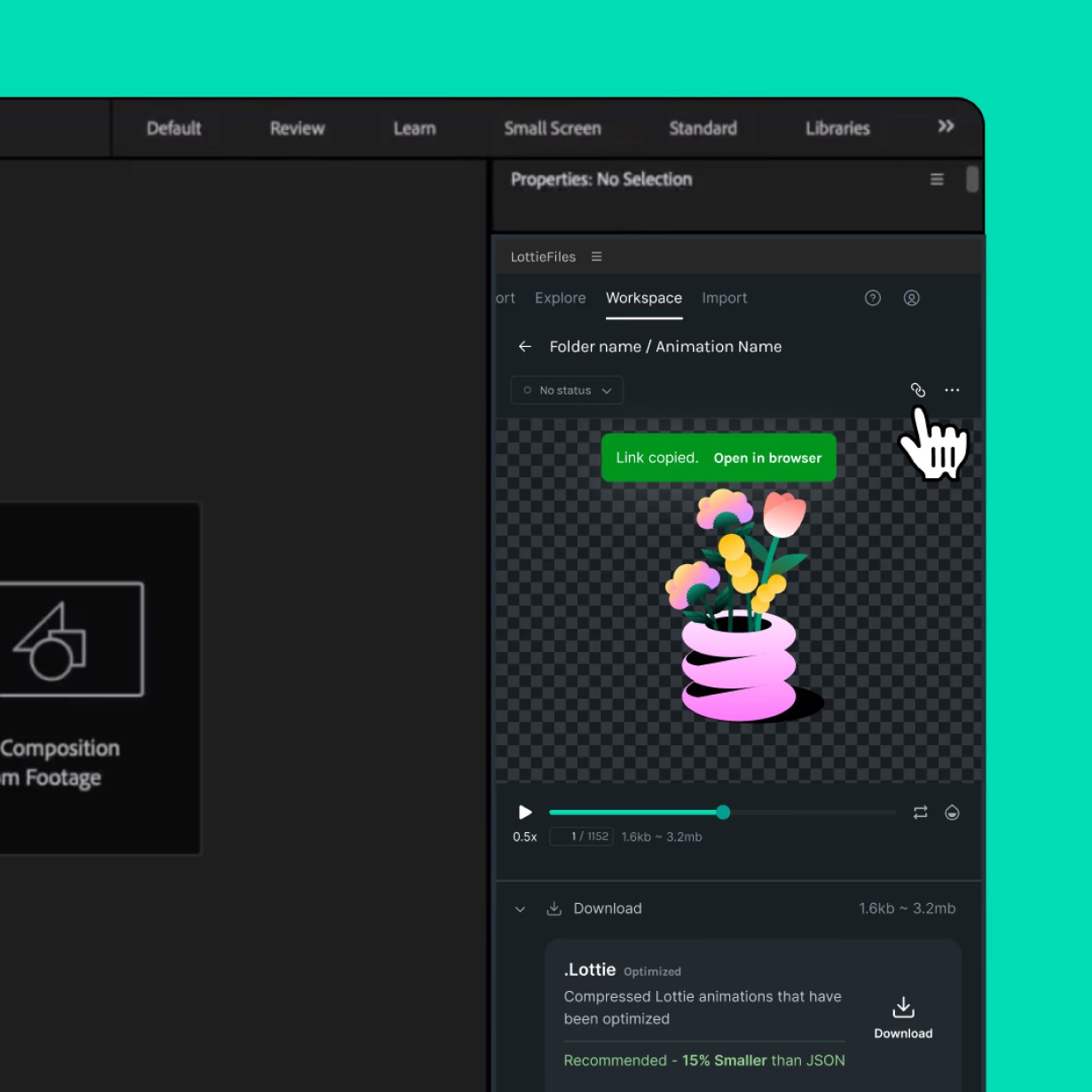
Task: Open the help question mark icon
Action: click(x=873, y=298)
